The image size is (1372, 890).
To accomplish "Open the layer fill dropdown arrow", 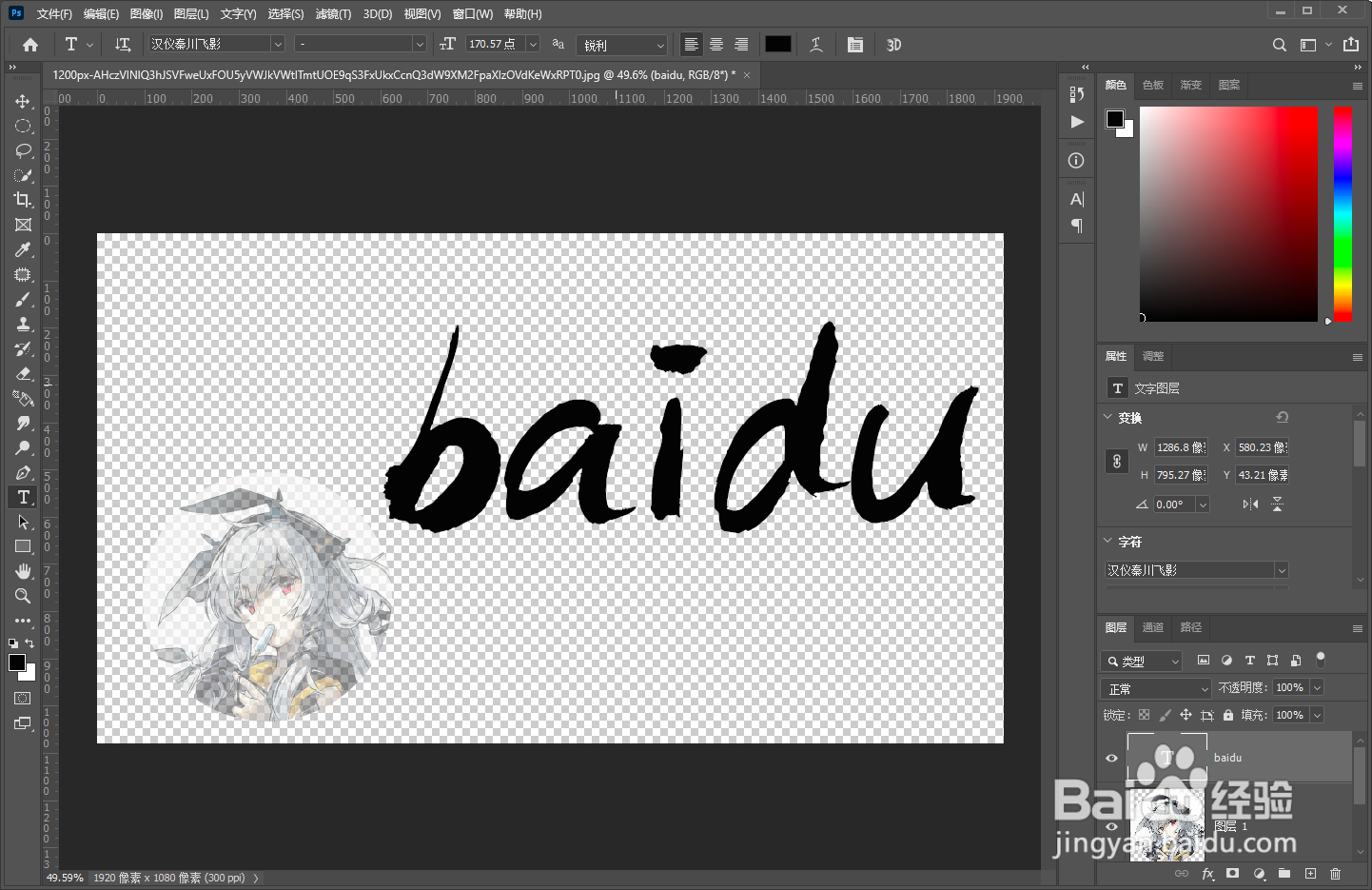I will click(1318, 715).
